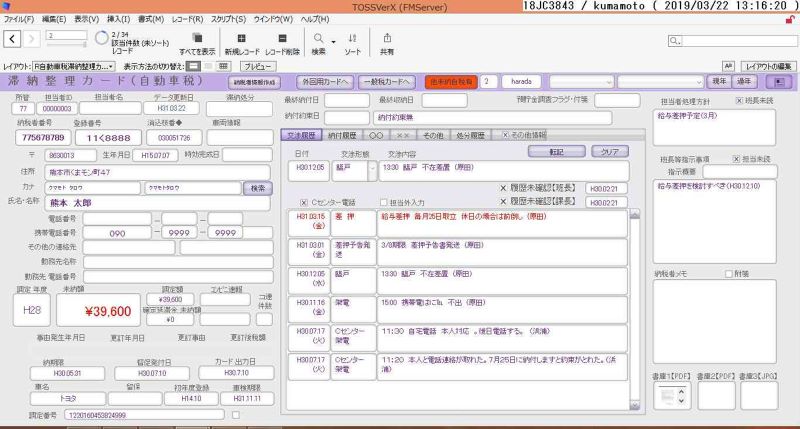Click the プレビュー button
Screen dimensions: 800x429
point(258,66)
